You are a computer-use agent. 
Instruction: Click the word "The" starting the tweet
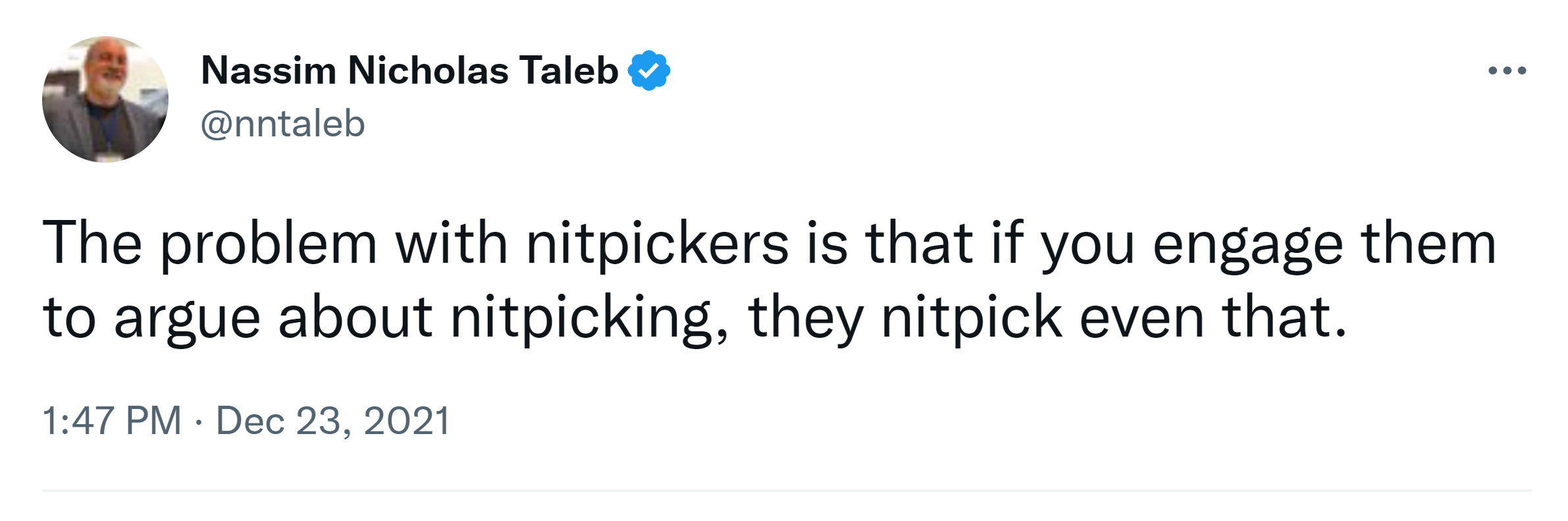click(92, 245)
